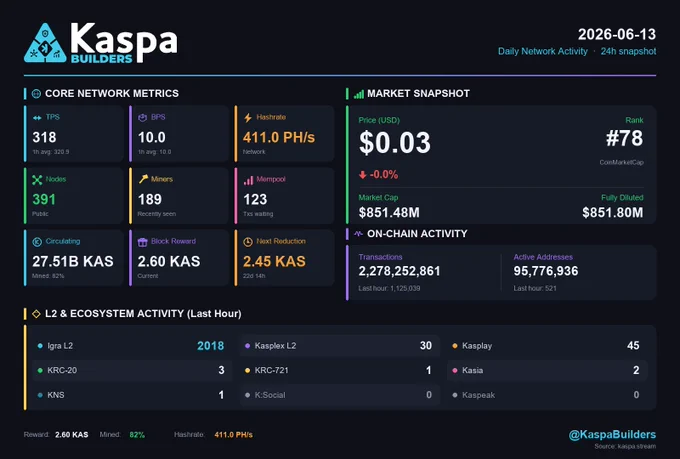Select the Igra L2 activity row
This screenshot has width=680, height=459.
pyautogui.click(x=132, y=346)
